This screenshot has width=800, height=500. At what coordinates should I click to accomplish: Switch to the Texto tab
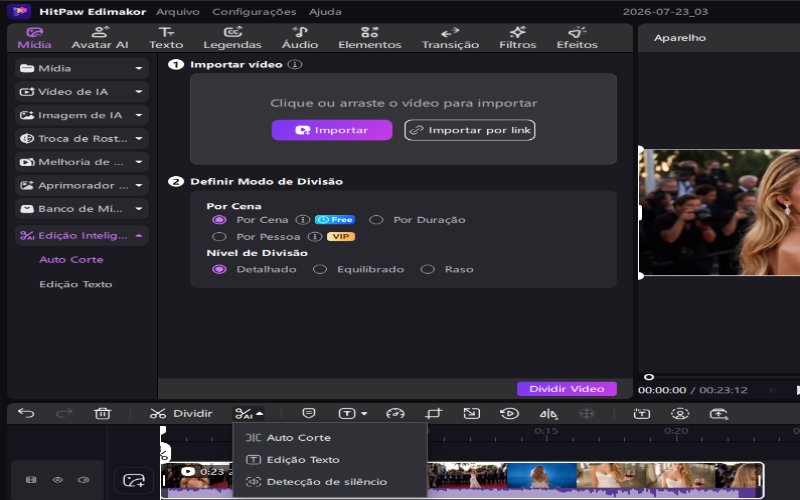pyautogui.click(x=166, y=38)
